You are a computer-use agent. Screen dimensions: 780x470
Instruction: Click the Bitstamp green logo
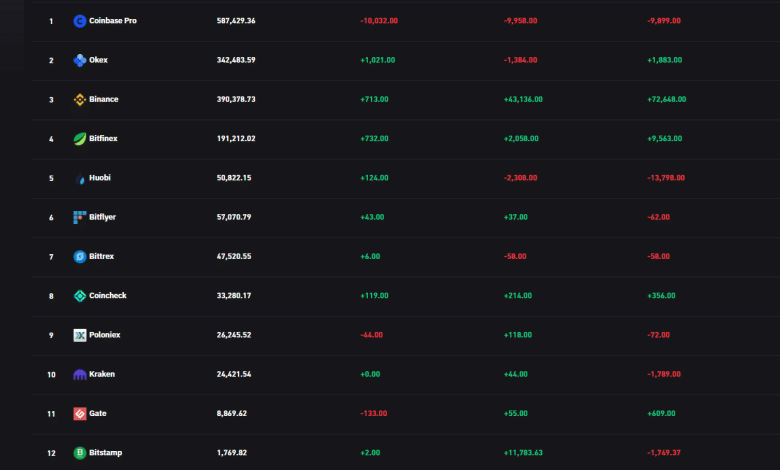click(x=80, y=453)
